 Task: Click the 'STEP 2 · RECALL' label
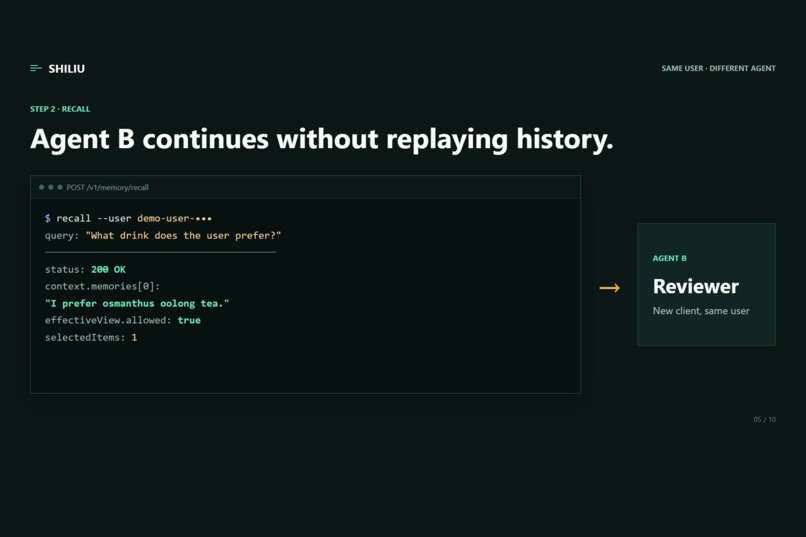point(60,109)
